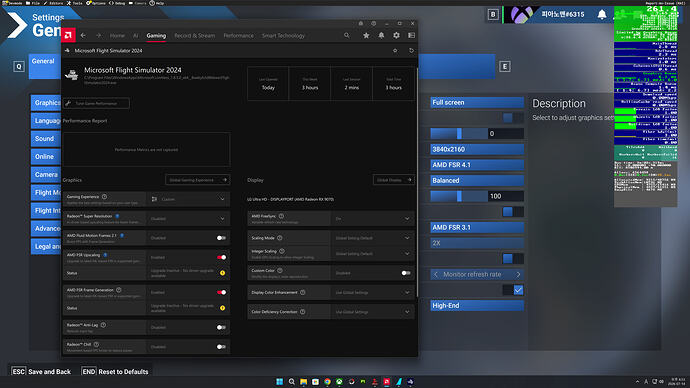The image size is (690, 388).
Task: Open the Sound category in game settings
Action: pyautogui.click(x=46, y=139)
